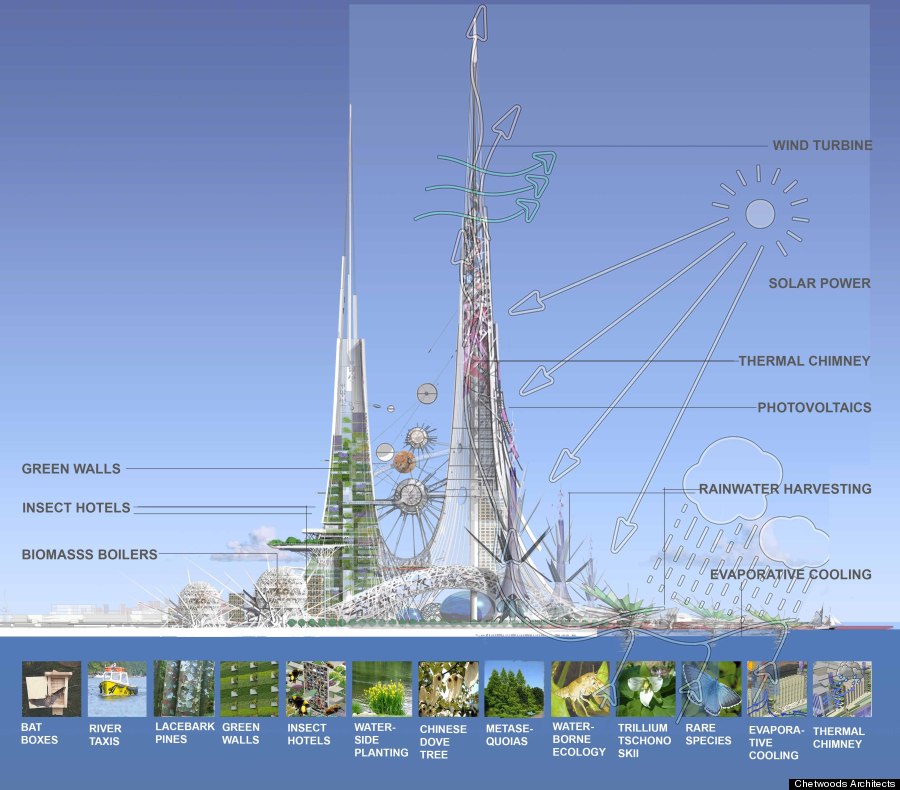Click the LACEBARK PINES caption text

click(185, 733)
